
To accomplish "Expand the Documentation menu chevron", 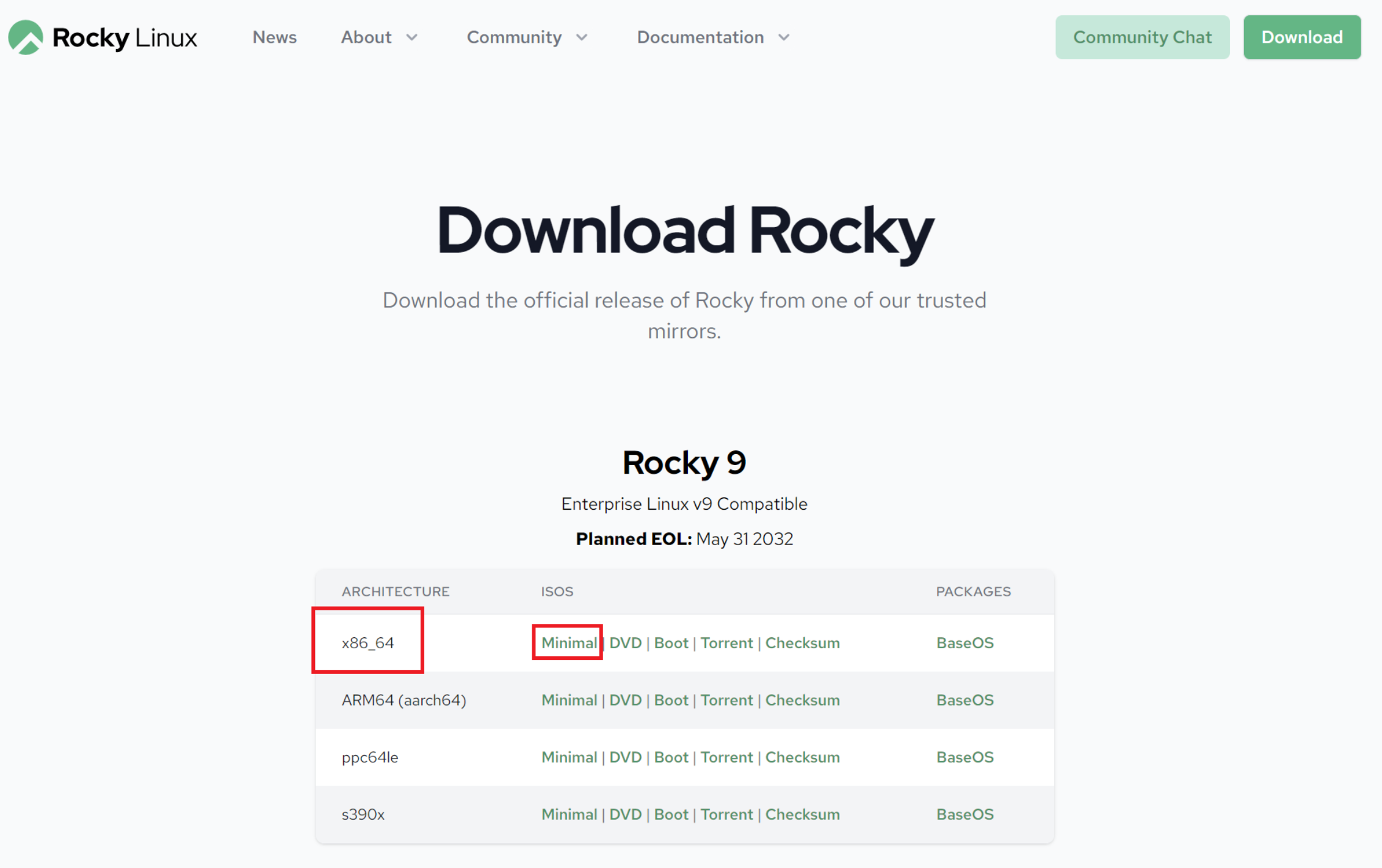I will [784, 37].
